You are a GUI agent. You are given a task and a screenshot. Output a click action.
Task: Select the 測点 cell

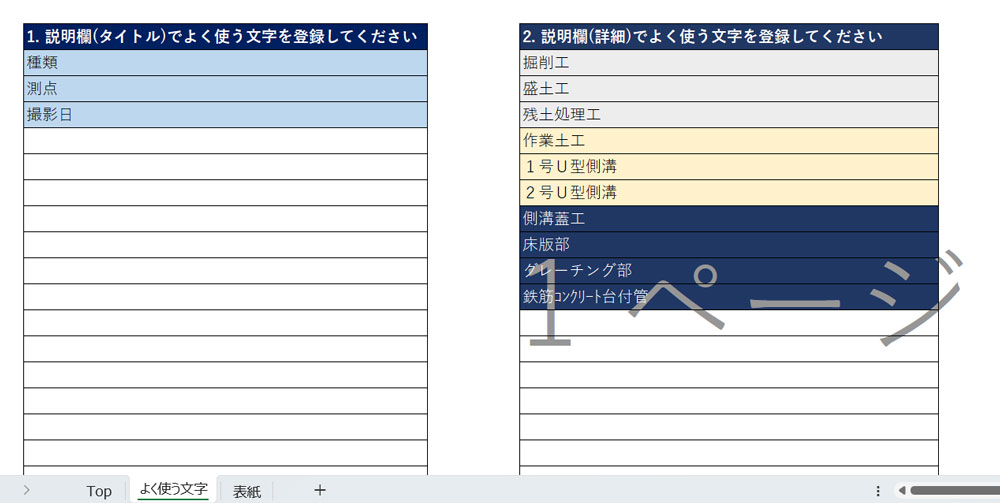point(225,89)
